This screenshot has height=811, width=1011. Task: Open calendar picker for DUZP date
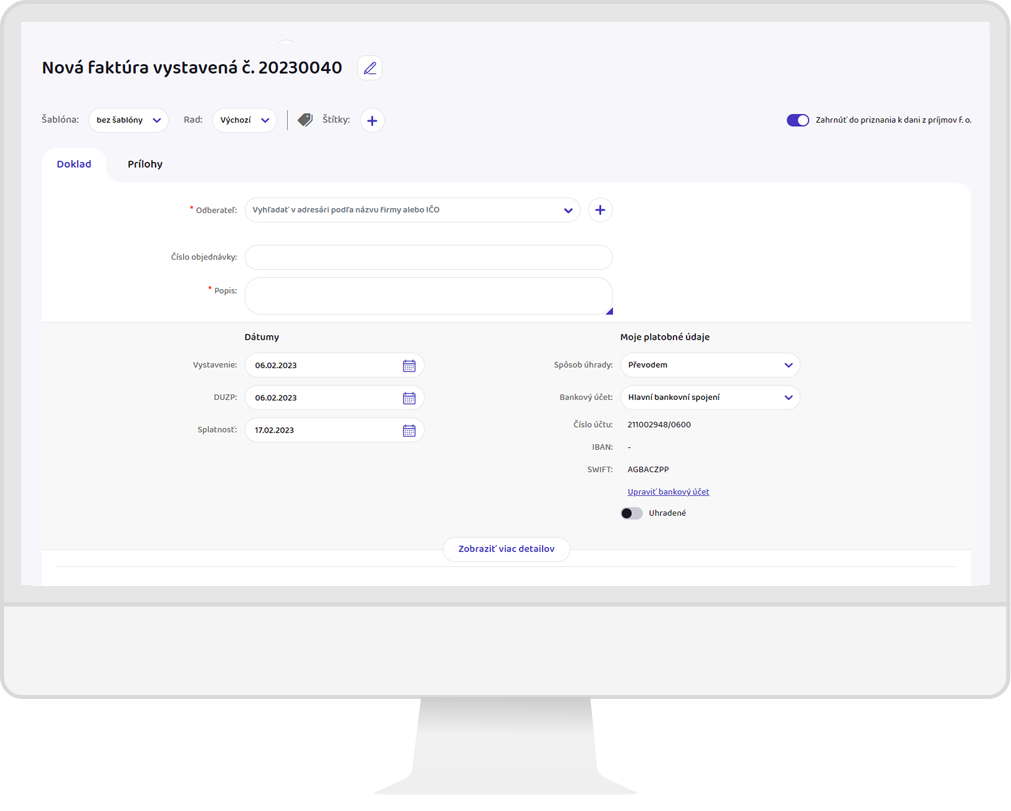click(x=409, y=398)
